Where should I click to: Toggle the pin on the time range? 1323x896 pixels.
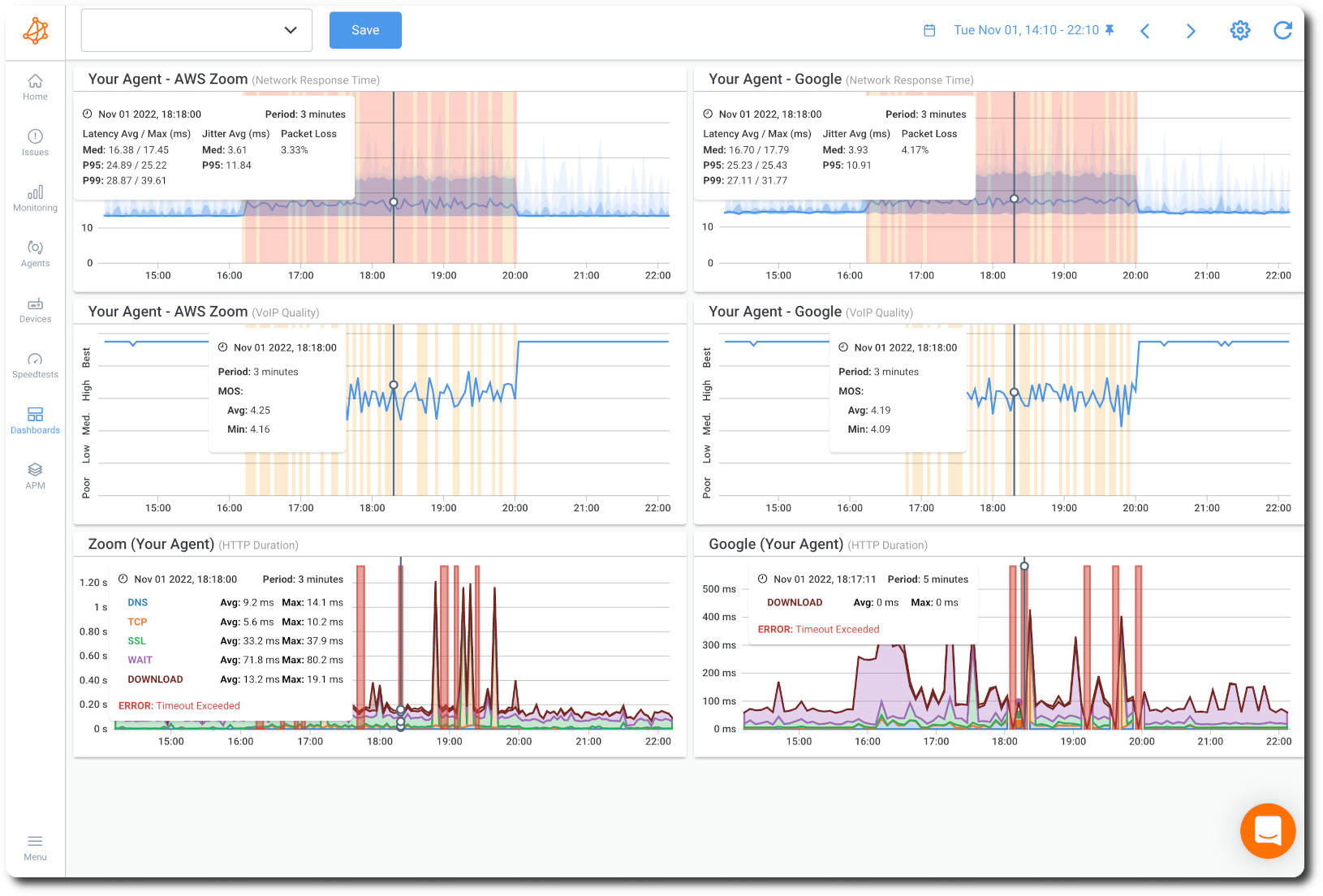[x=1110, y=29]
